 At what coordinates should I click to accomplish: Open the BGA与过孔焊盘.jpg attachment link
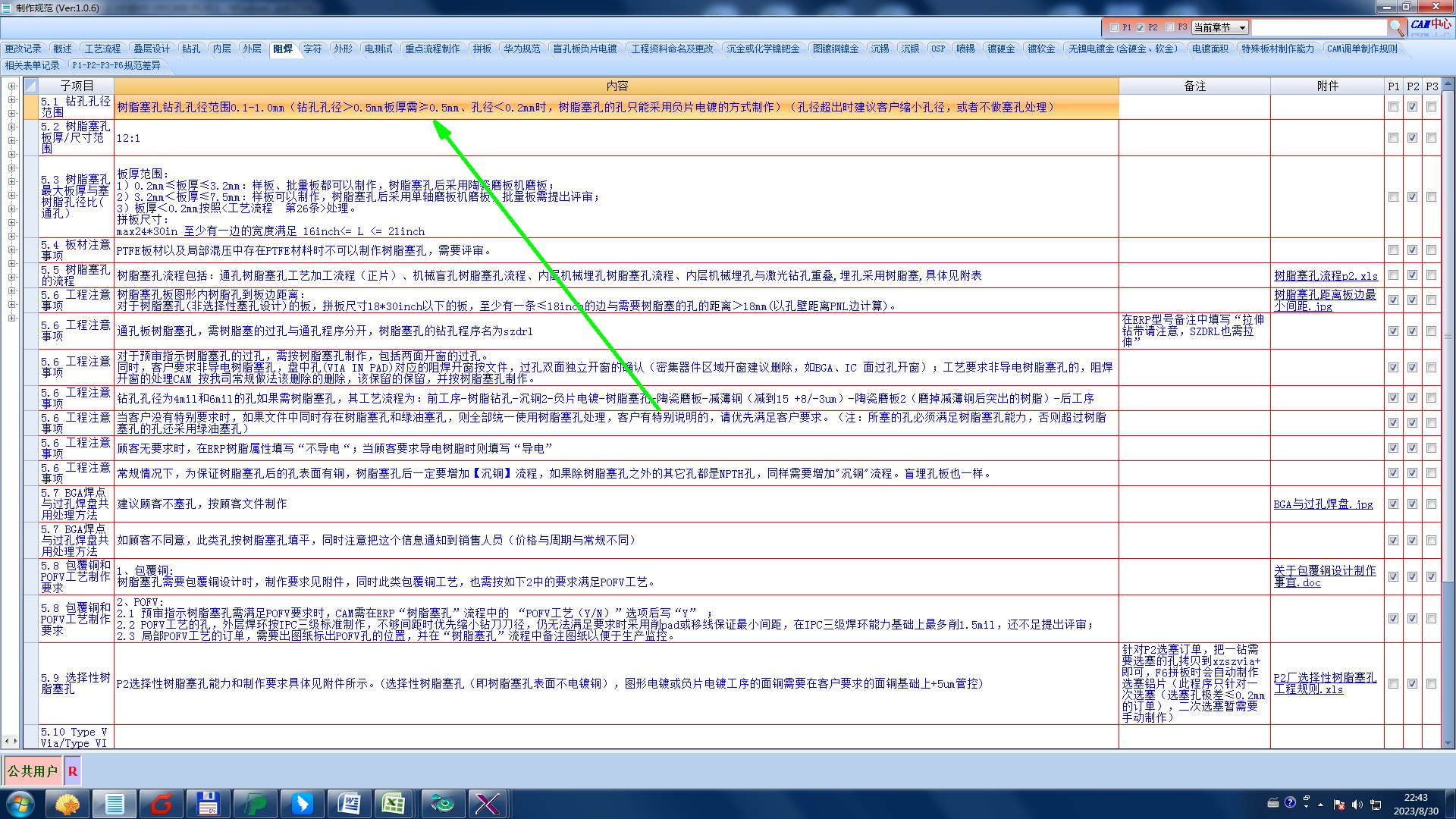coord(1323,504)
